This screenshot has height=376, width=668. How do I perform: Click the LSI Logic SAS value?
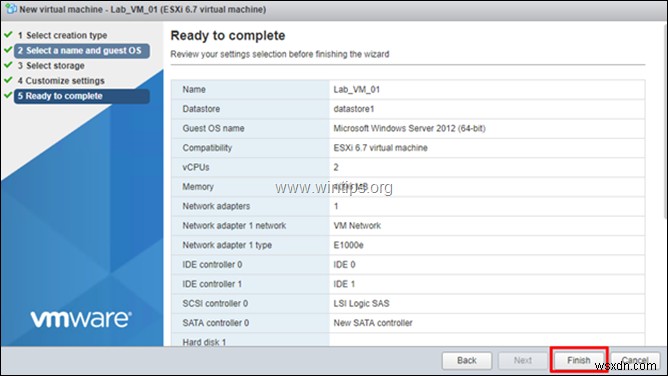click(361, 304)
